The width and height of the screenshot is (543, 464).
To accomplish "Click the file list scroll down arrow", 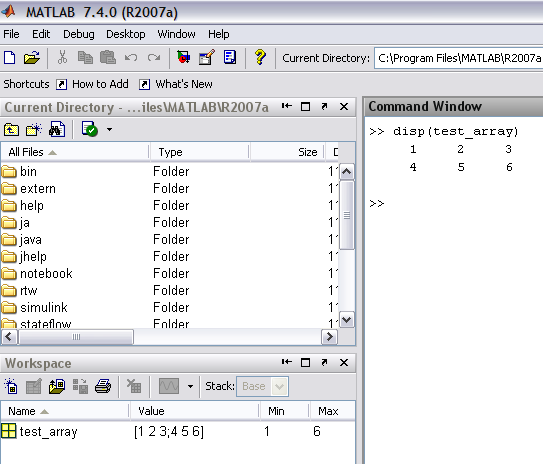I will coord(347,319).
